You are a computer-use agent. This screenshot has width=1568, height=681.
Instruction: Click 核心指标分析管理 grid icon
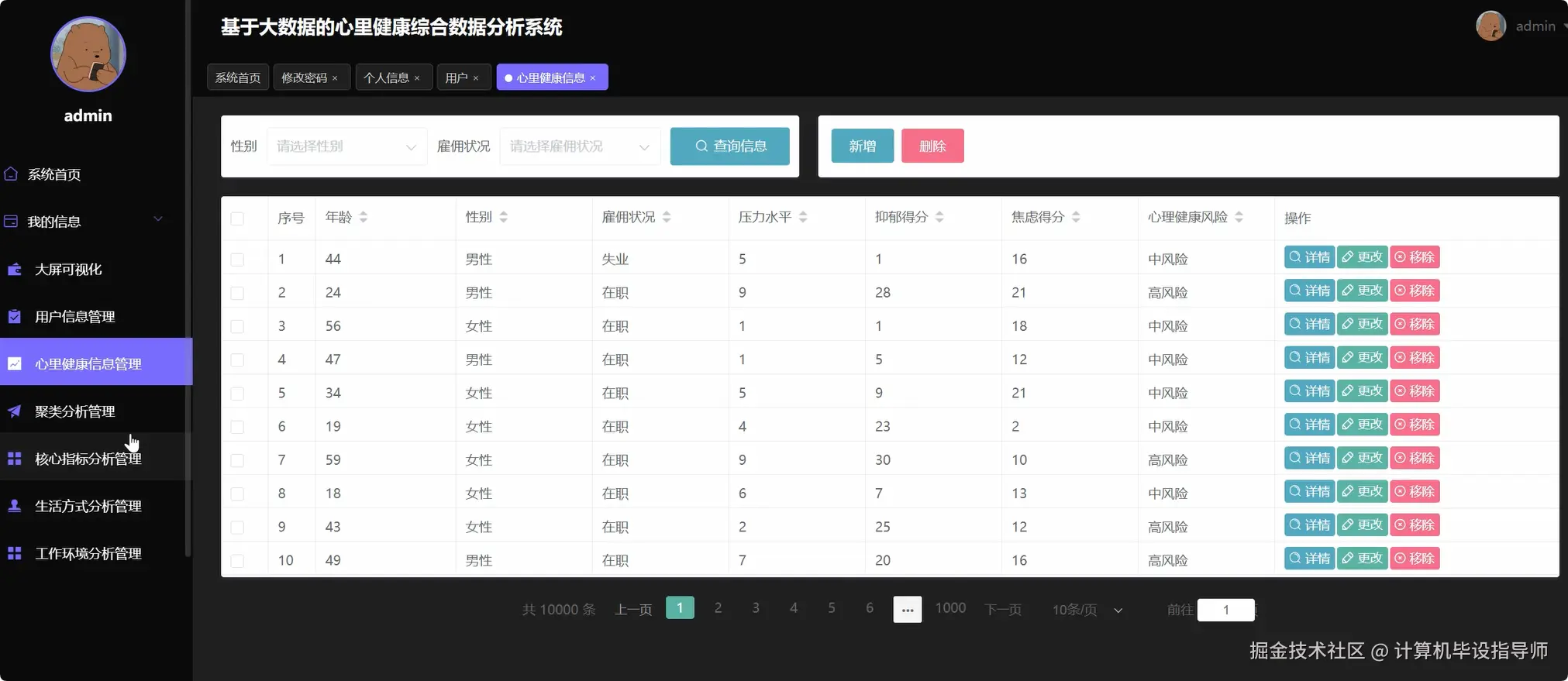tap(14, 459)
